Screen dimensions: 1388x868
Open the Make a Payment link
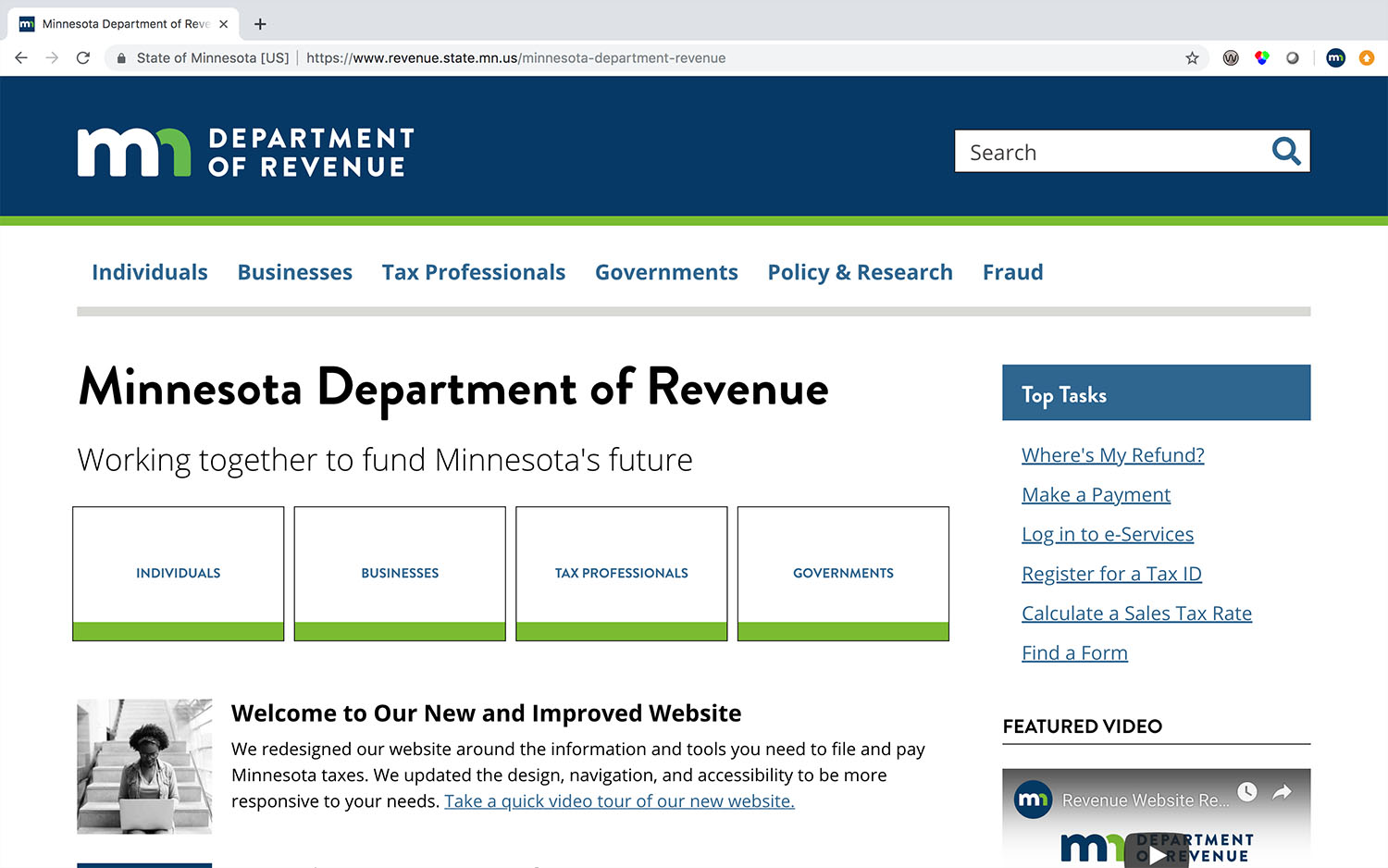[x=1097, y=495]
